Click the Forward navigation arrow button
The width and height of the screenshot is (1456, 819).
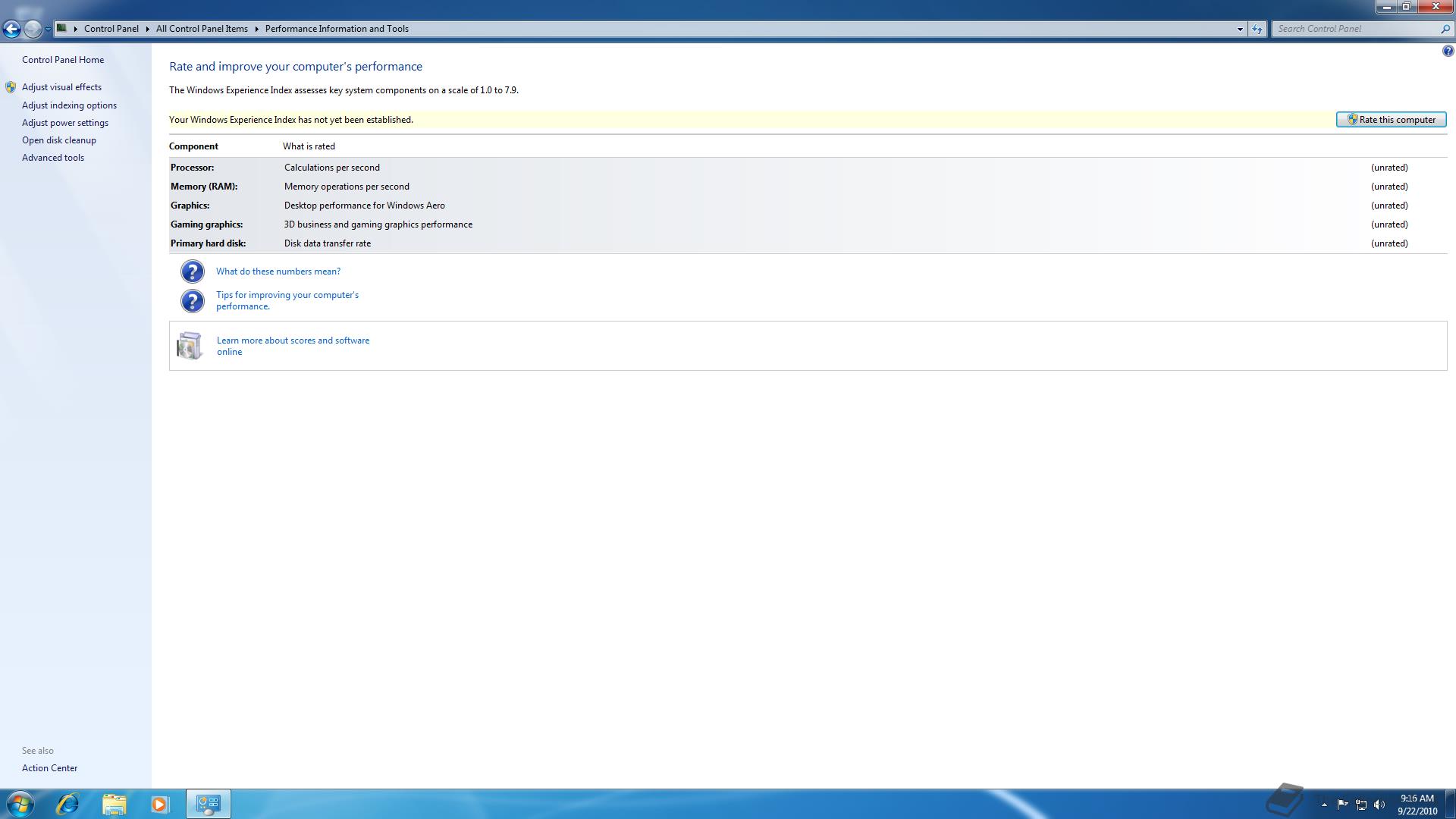(x=33, y=29)
